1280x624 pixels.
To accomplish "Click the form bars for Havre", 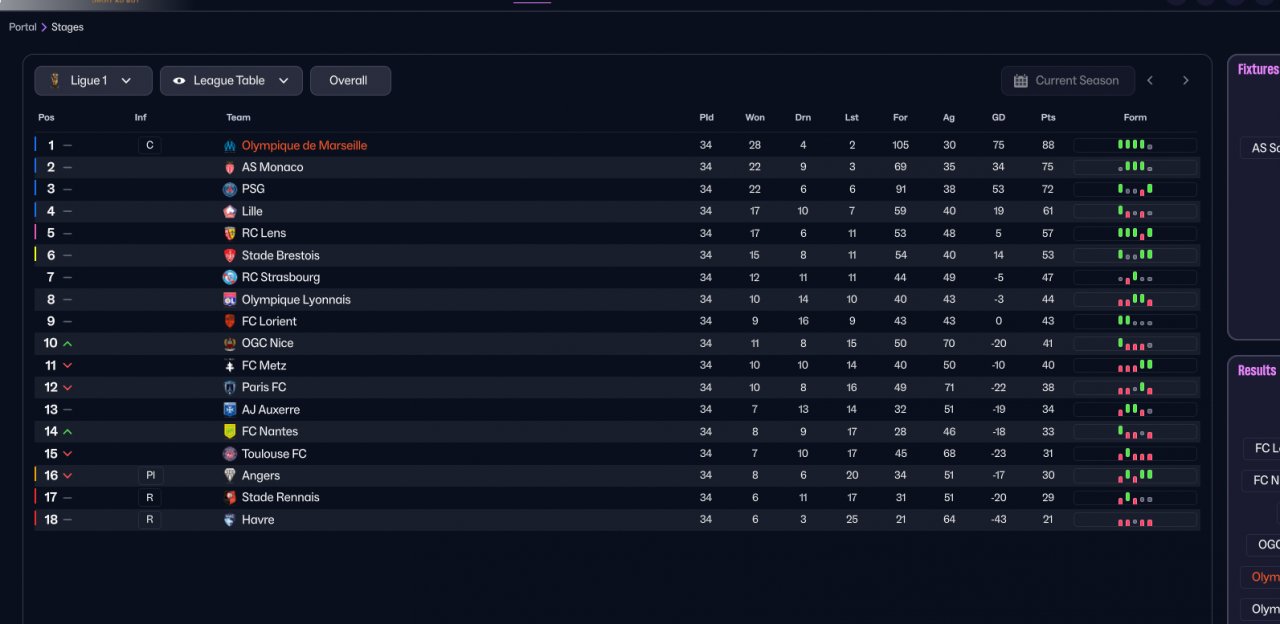I will 1135,520.
